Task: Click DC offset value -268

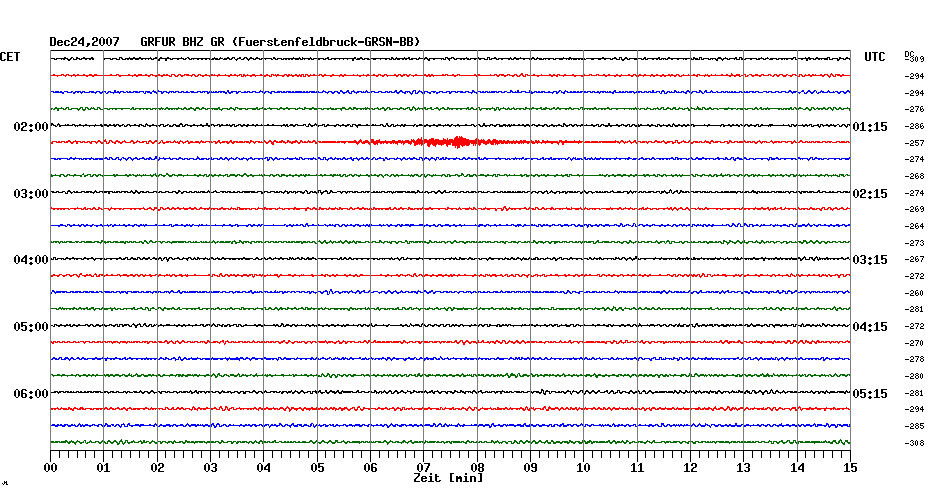Action: tap(915, 176)
